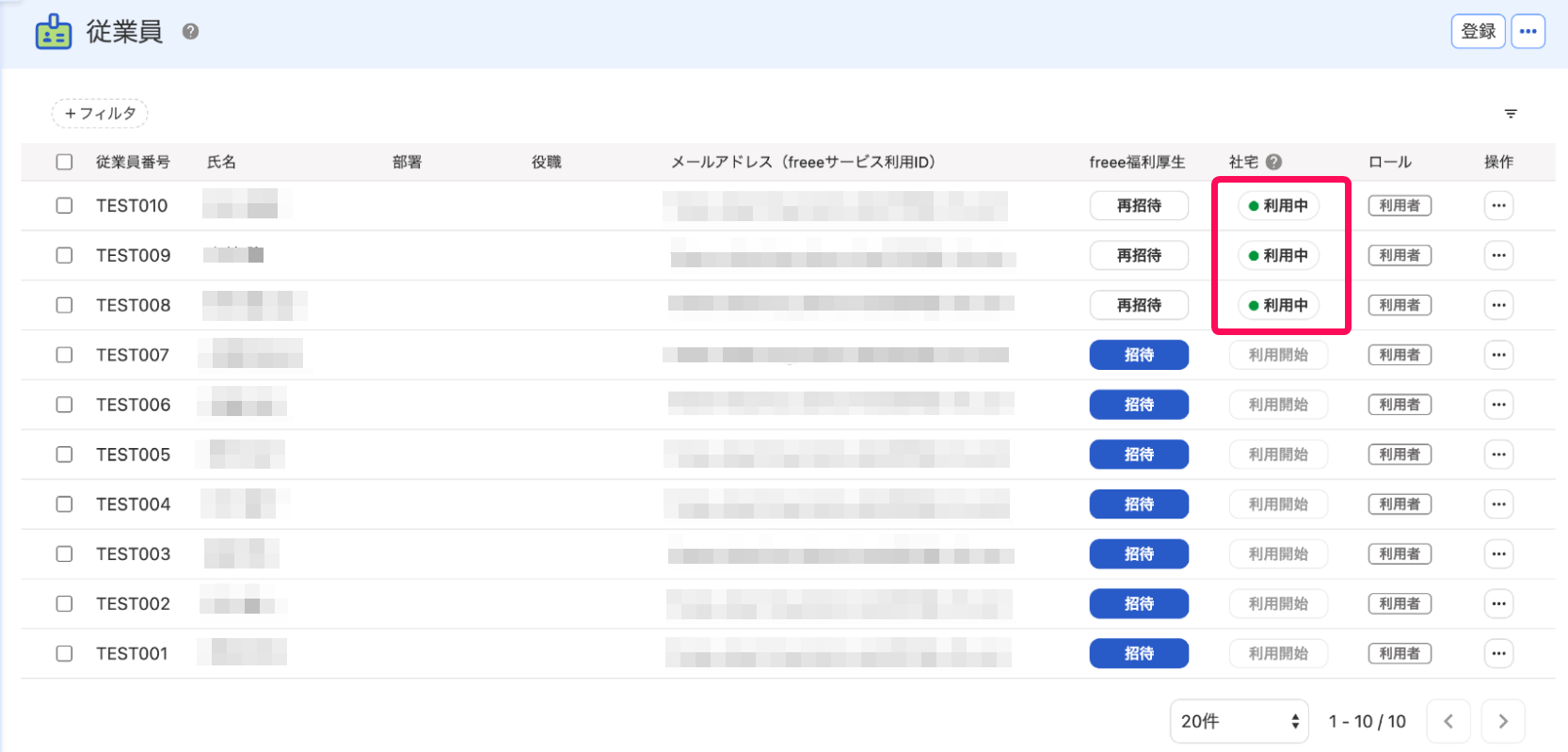Go to previous page arrow
1568x752 pixels.
coord(1448,722)
